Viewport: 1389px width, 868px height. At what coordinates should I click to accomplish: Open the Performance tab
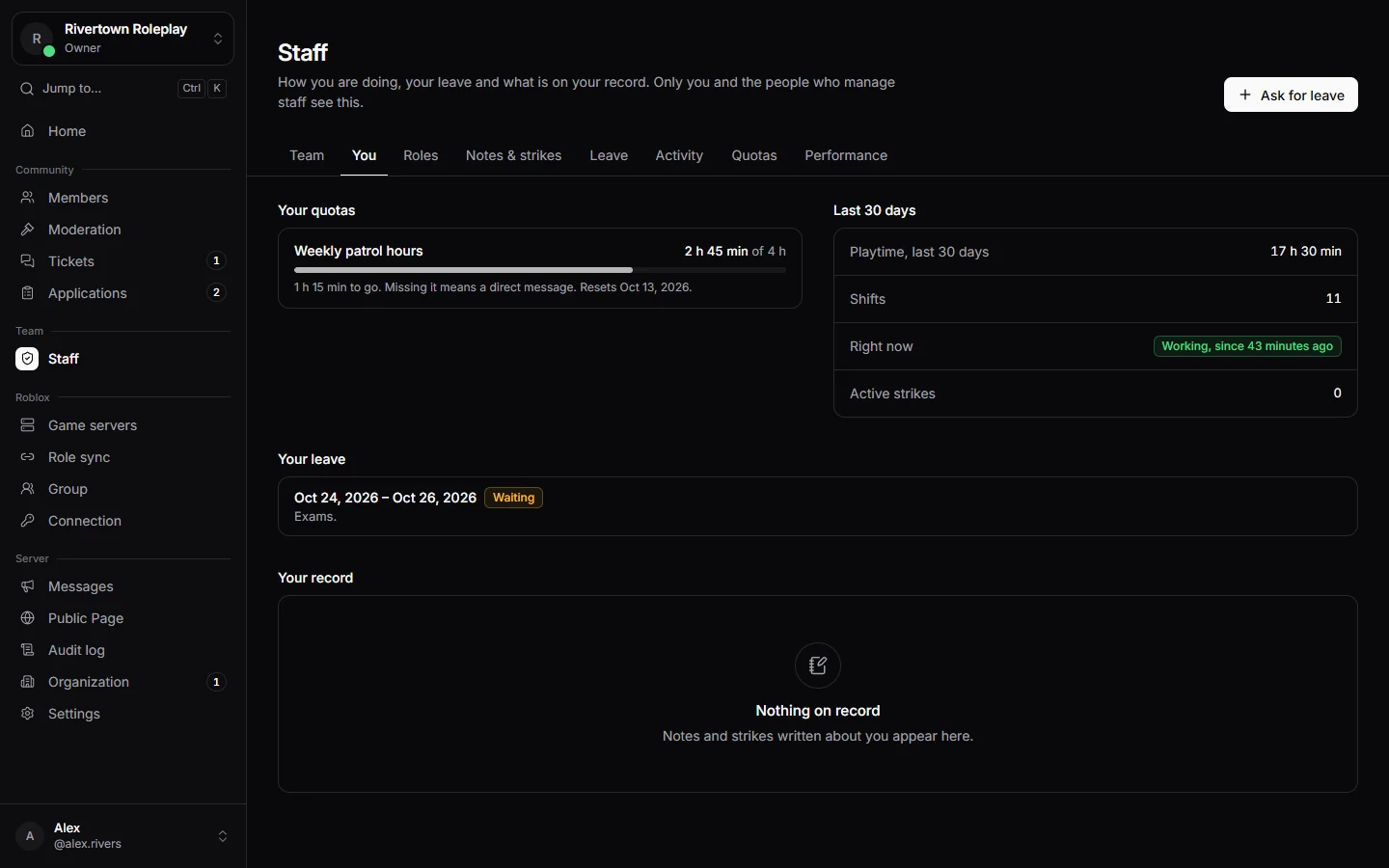[846, 155]
